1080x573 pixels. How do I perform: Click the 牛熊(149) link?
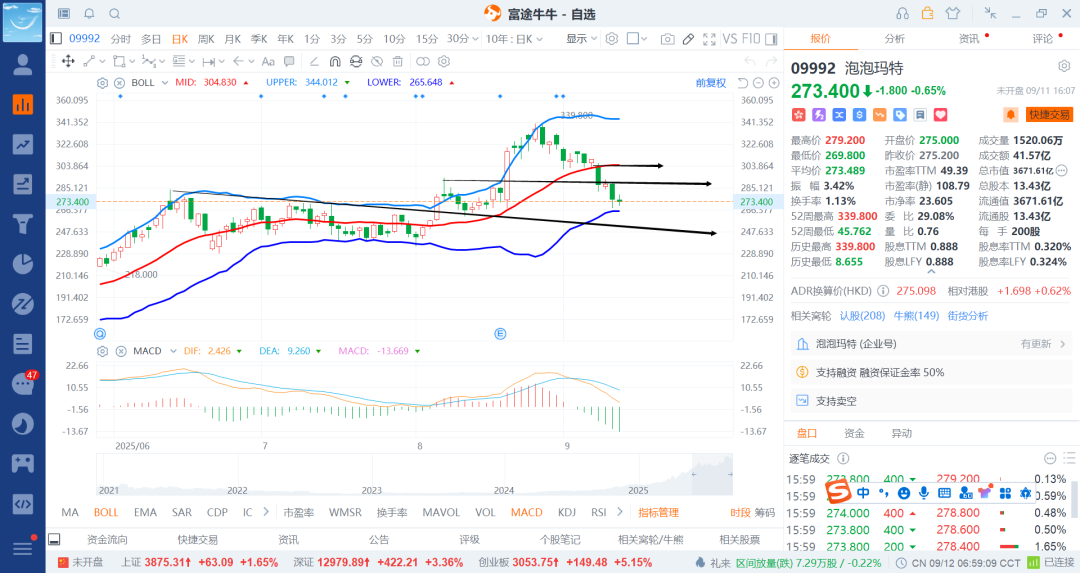pos(916,315)
